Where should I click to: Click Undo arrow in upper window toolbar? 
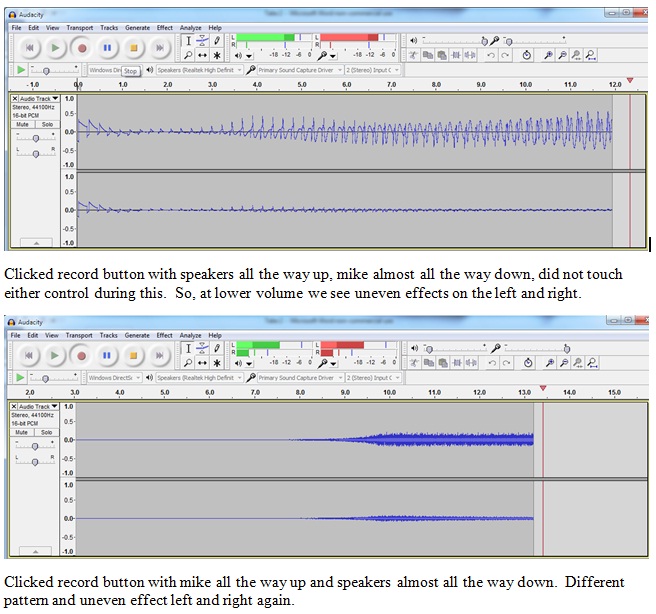[491, 55]
